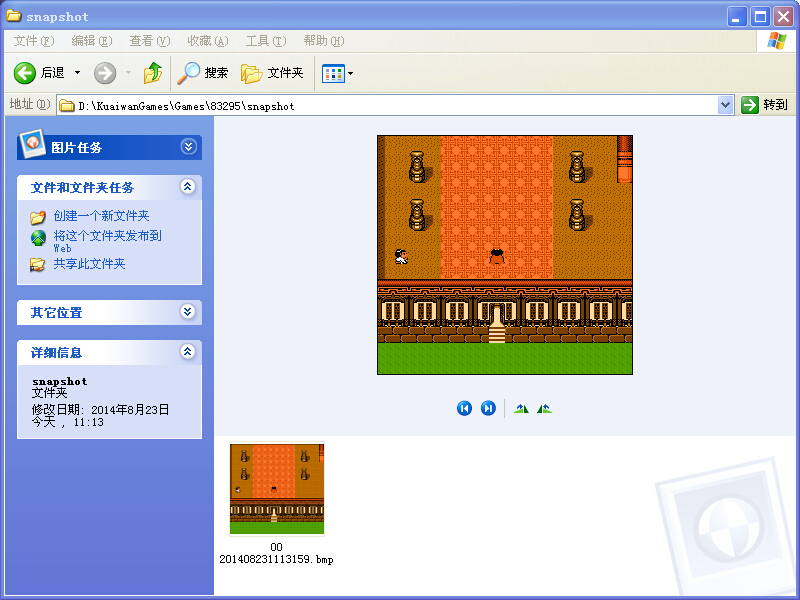This screenshot has width=800, height=600.
Task: Close the snapshot window
Action: 784,16
